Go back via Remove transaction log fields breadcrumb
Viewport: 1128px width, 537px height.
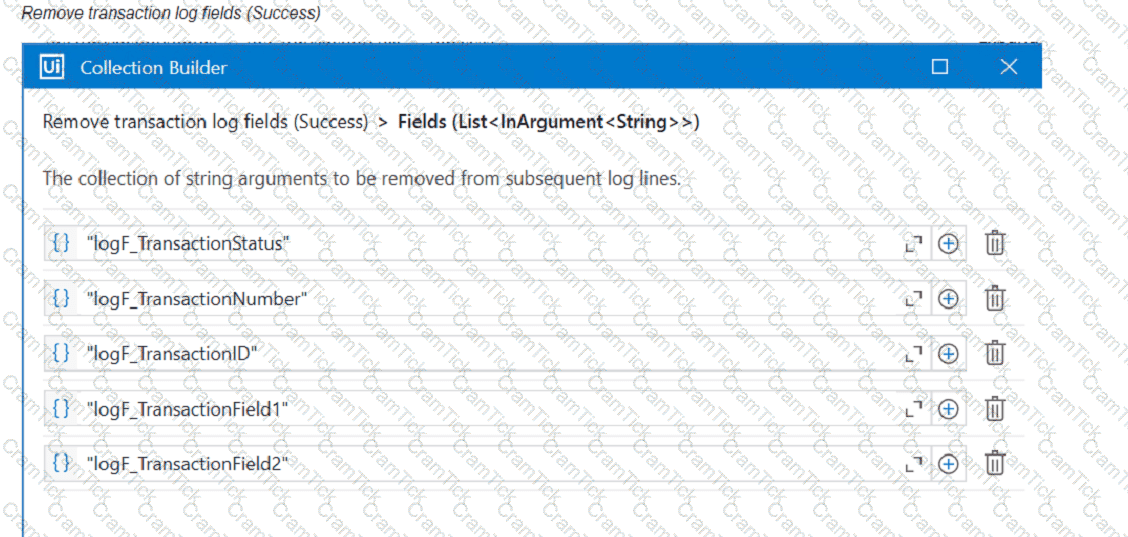click(x=205, y=122)
